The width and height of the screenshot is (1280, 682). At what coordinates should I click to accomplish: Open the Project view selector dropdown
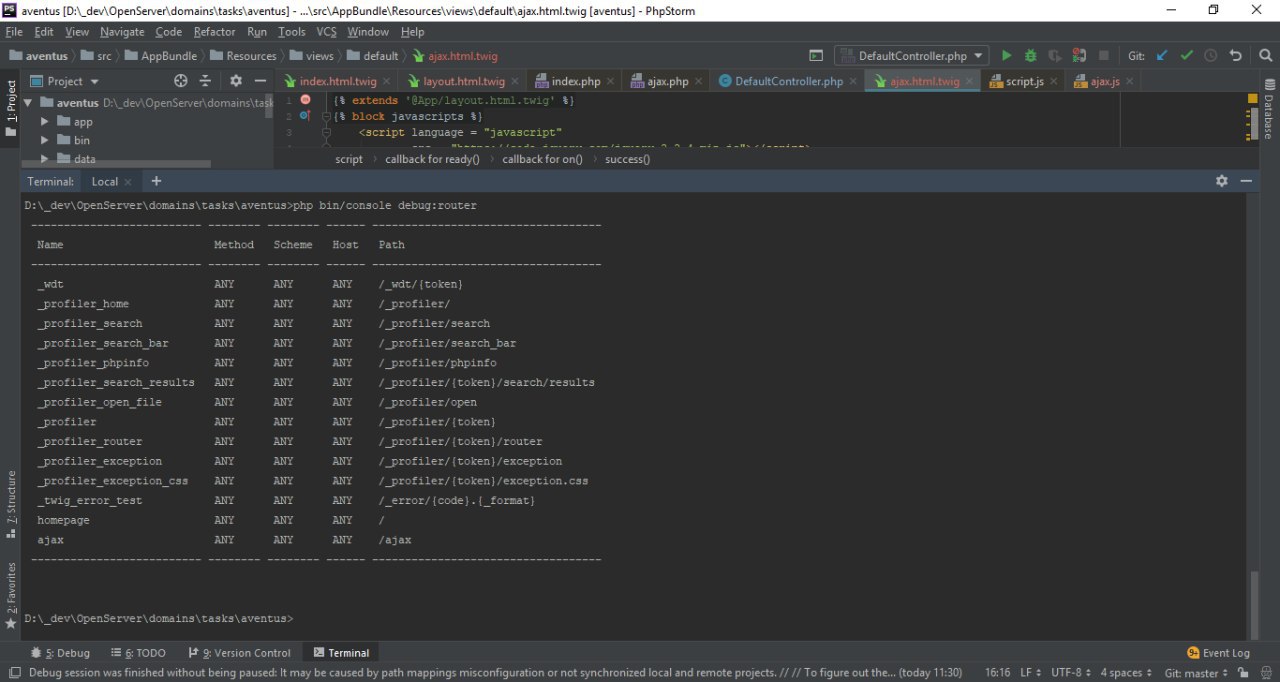point(66,81)
